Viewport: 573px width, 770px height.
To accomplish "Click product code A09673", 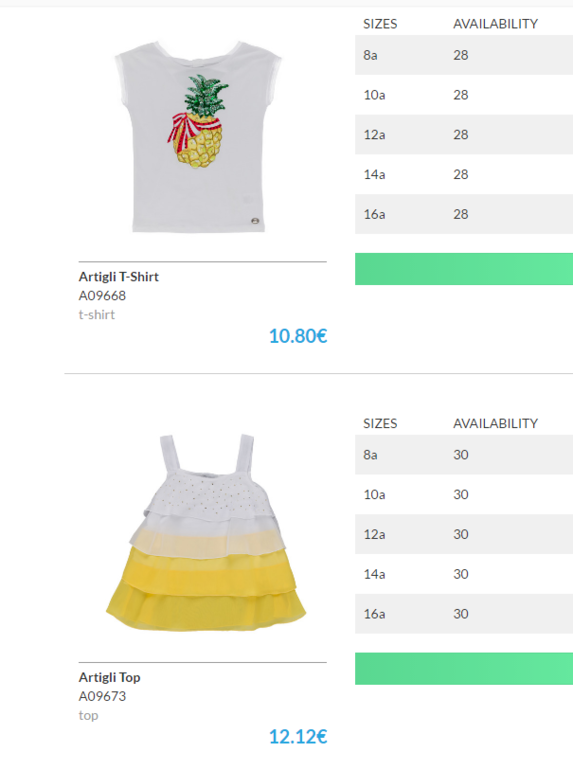I will pyautogui.click(x=102, y=696).
